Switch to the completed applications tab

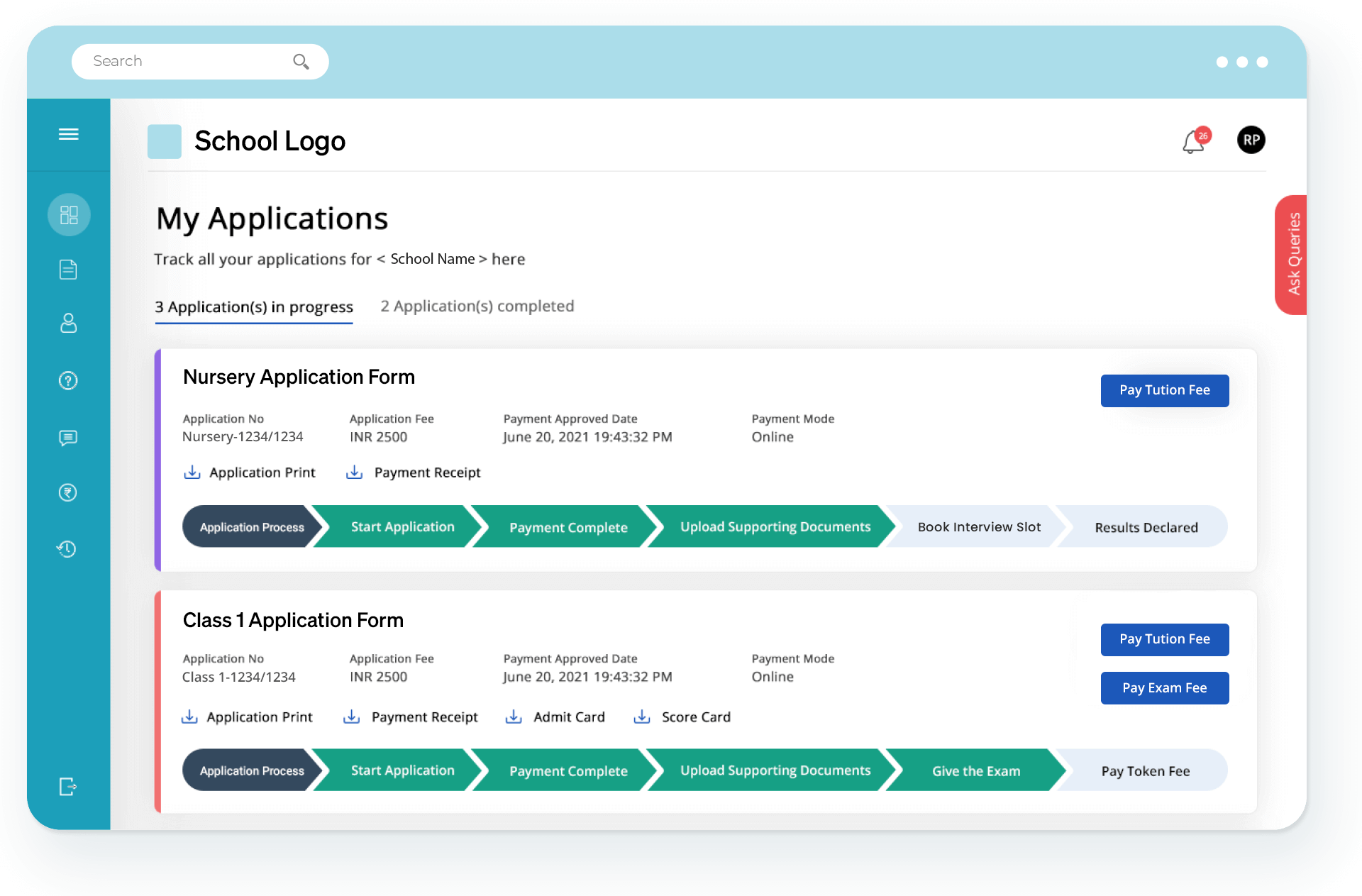click(477, 306)
